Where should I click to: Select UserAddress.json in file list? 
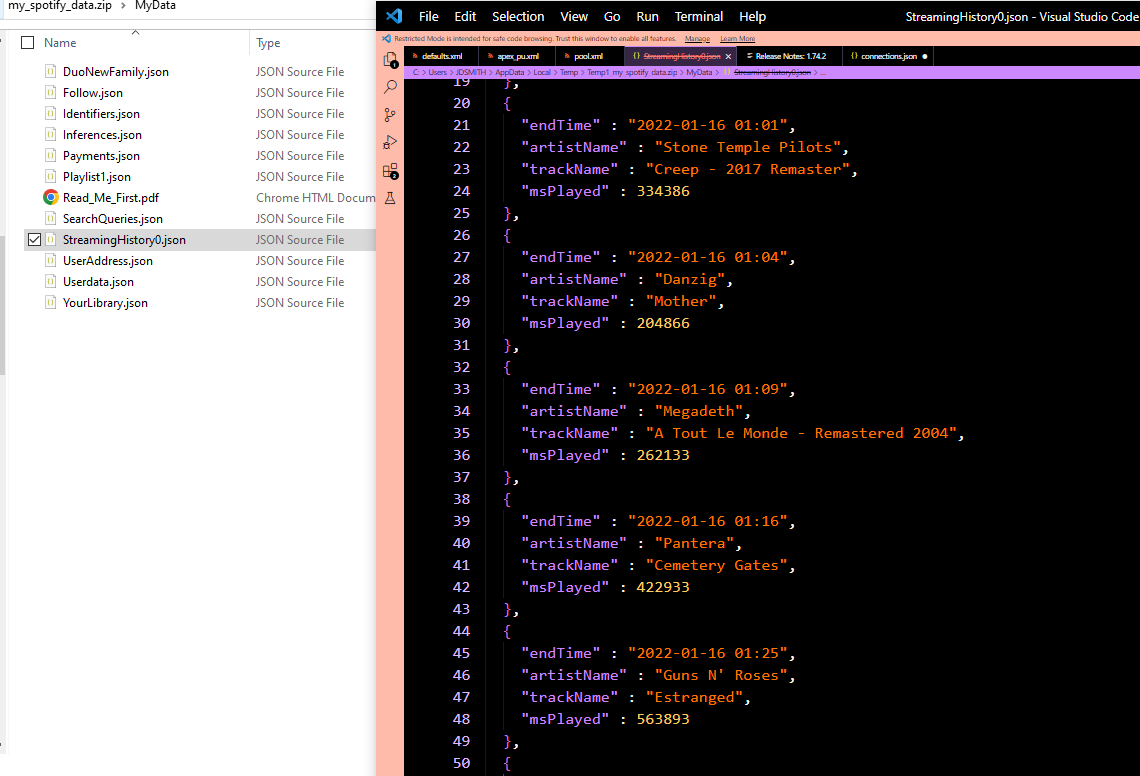pos(108,260)
